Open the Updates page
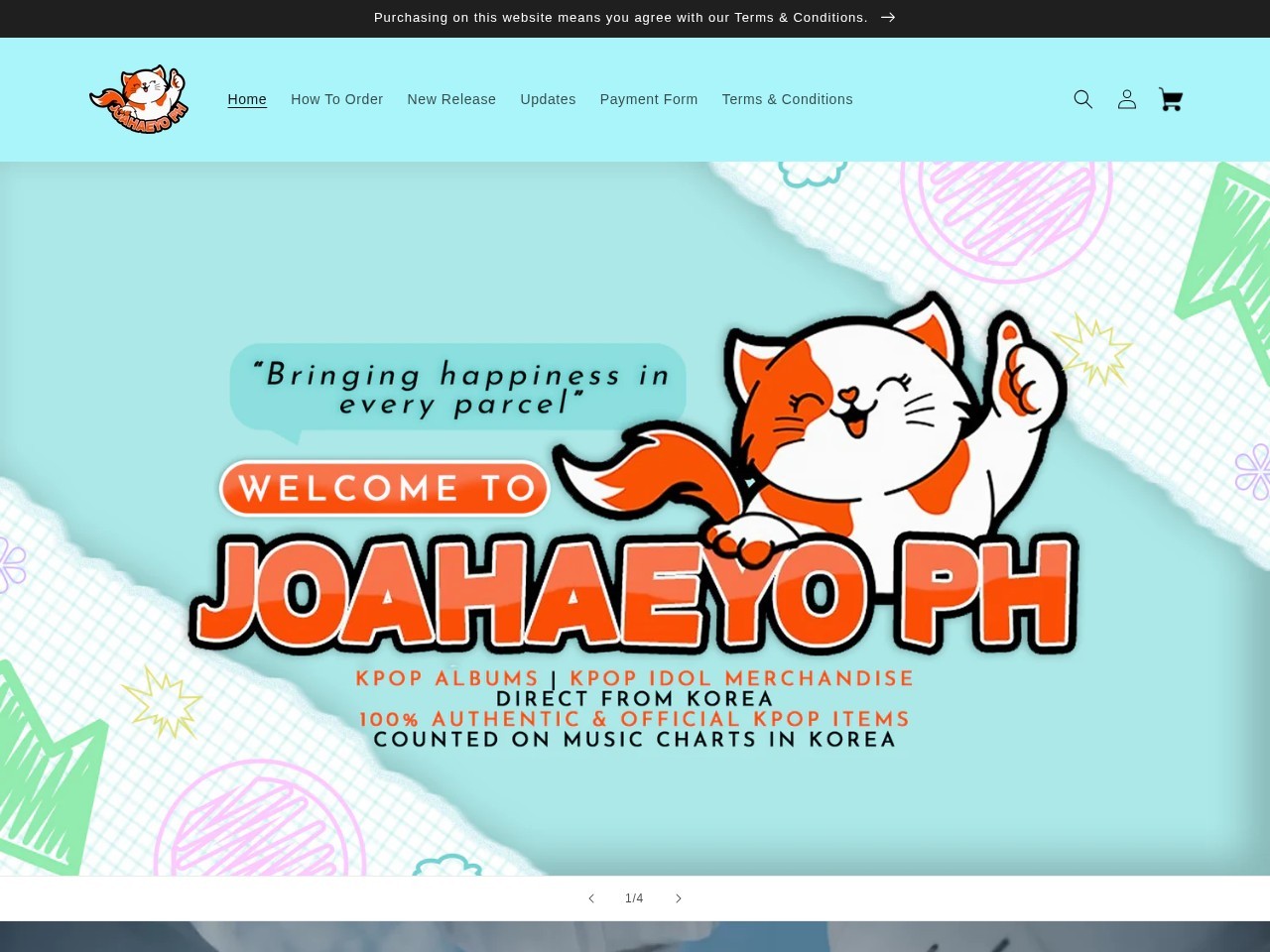The image size is (1270, 952). 548,99
